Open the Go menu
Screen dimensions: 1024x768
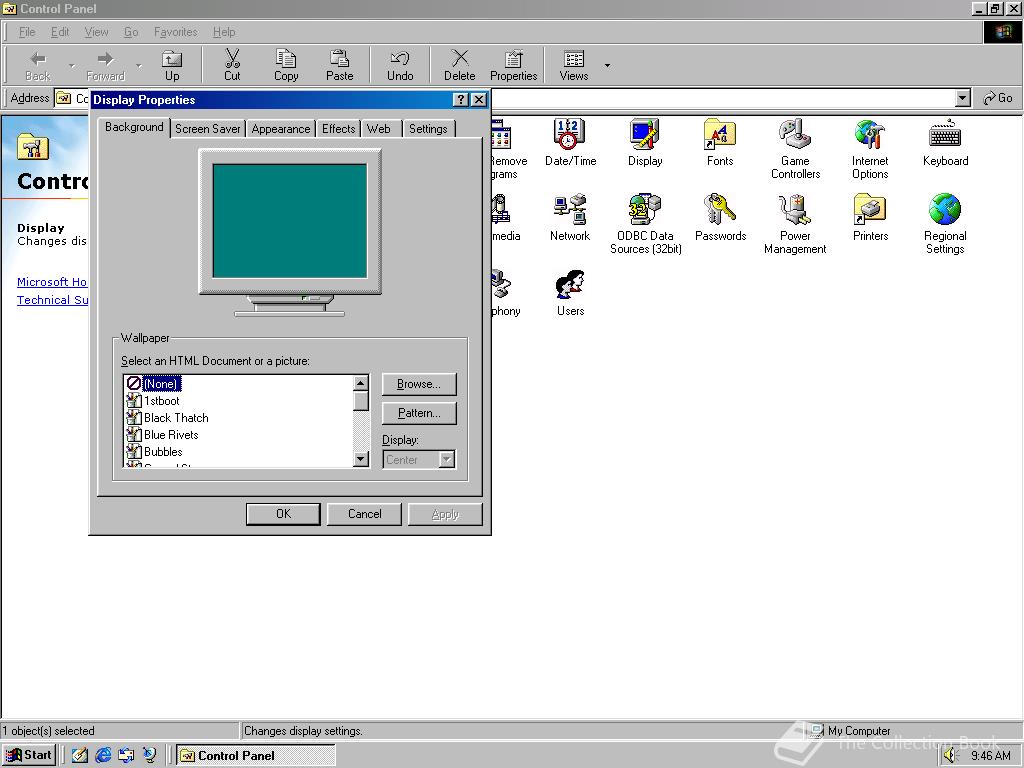(x=131, y=32)
